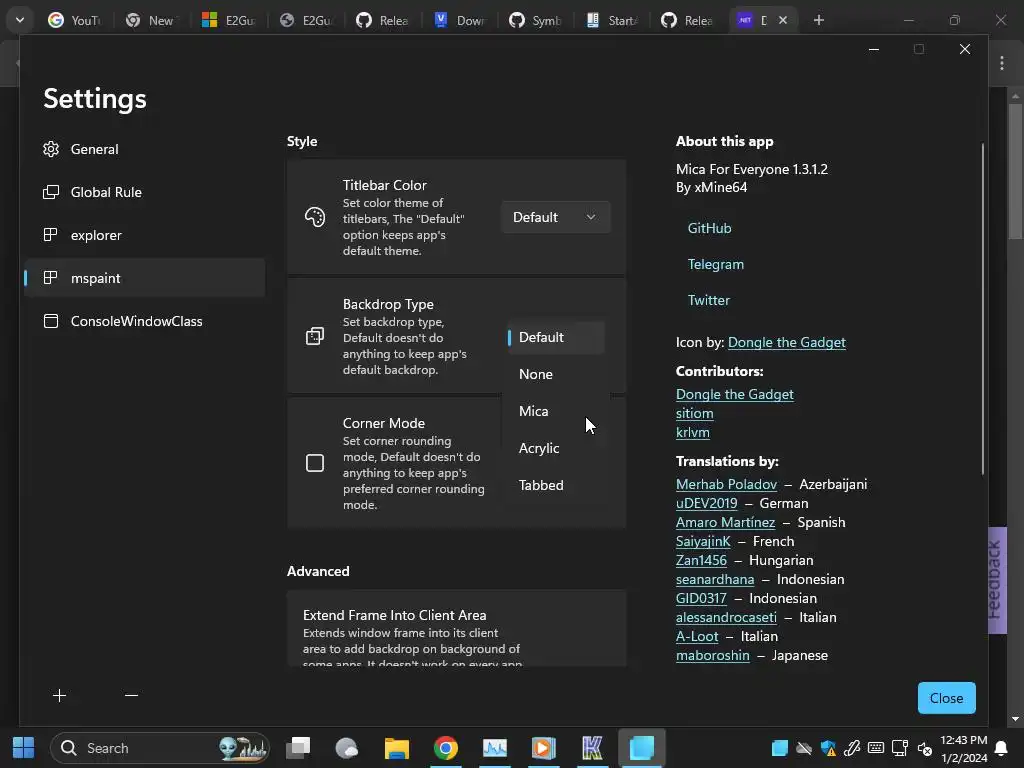The height and width of the screenshot is (768, 1024).
Task: Open Google Chrome from the taskbar
Action: [x=445, y=748]
